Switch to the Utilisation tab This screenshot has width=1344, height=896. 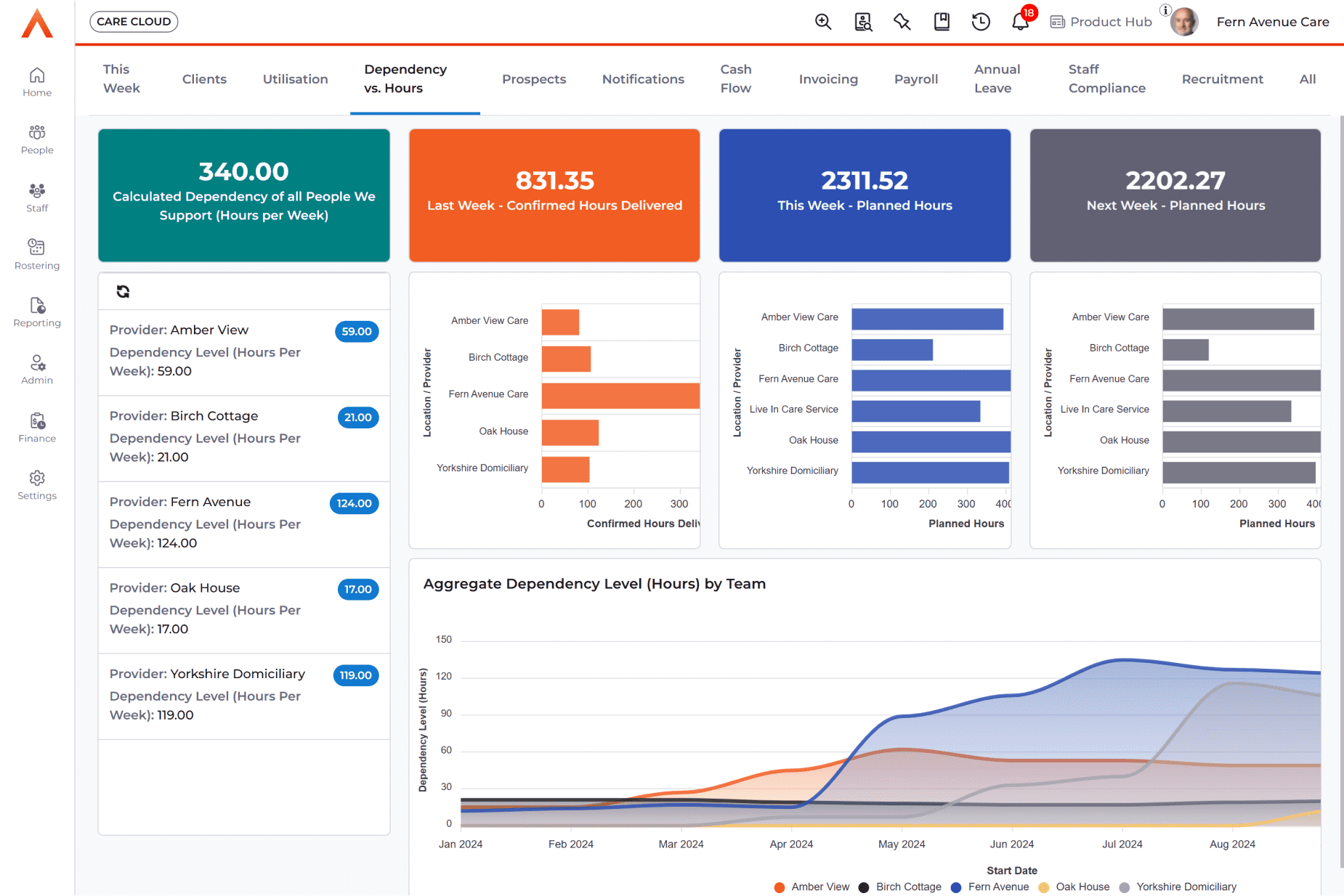(x=295, y=79)
